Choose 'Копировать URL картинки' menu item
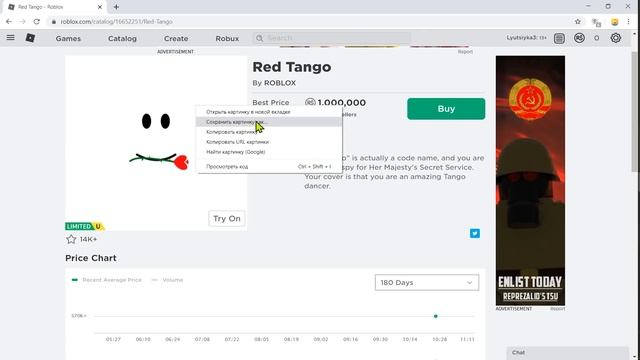This screenshot has width=640, height=360. click(269, 142)
